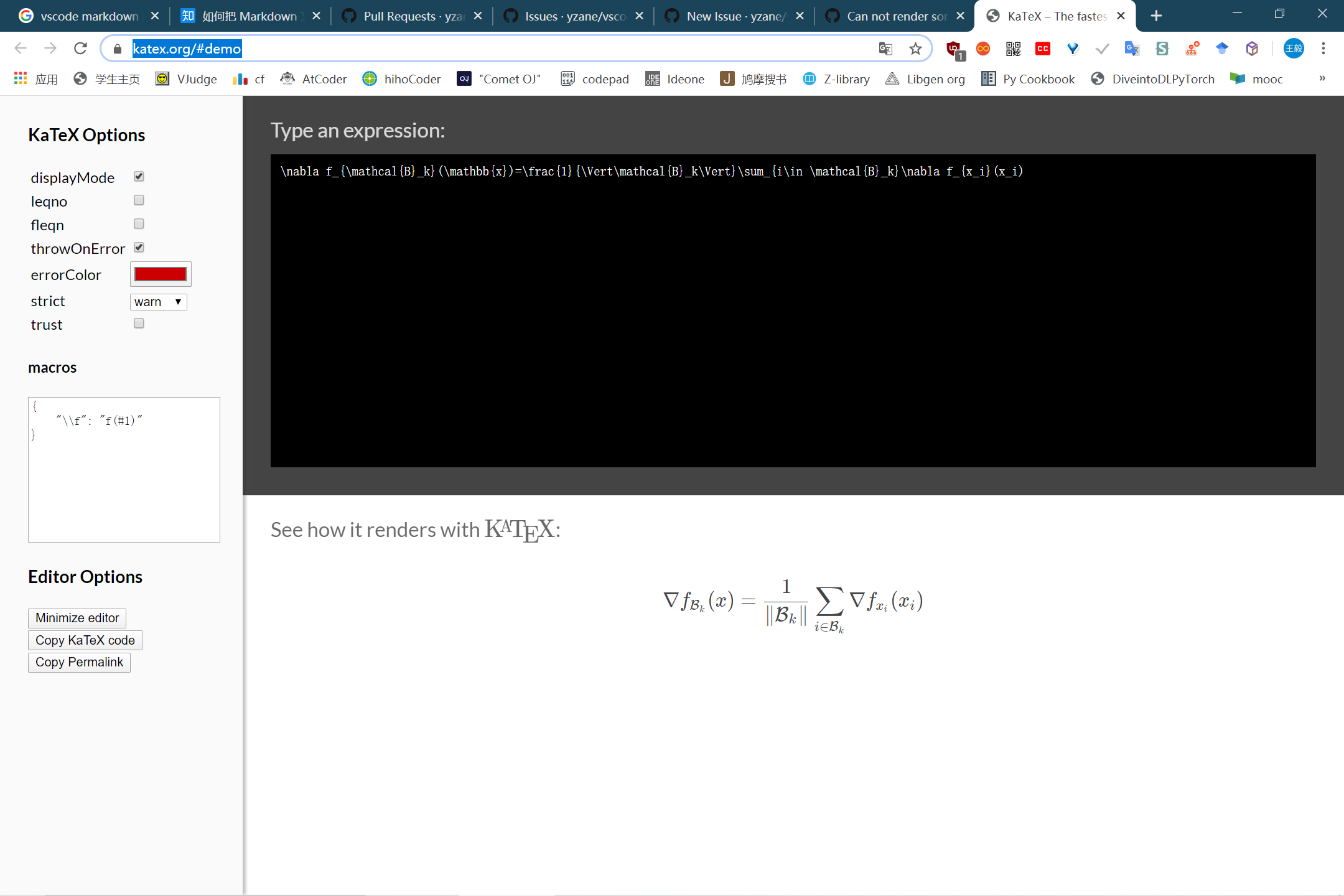The image size is (1344, 896).
Task: Open Chrome's three-dot menu
Action: [1324, 49]
